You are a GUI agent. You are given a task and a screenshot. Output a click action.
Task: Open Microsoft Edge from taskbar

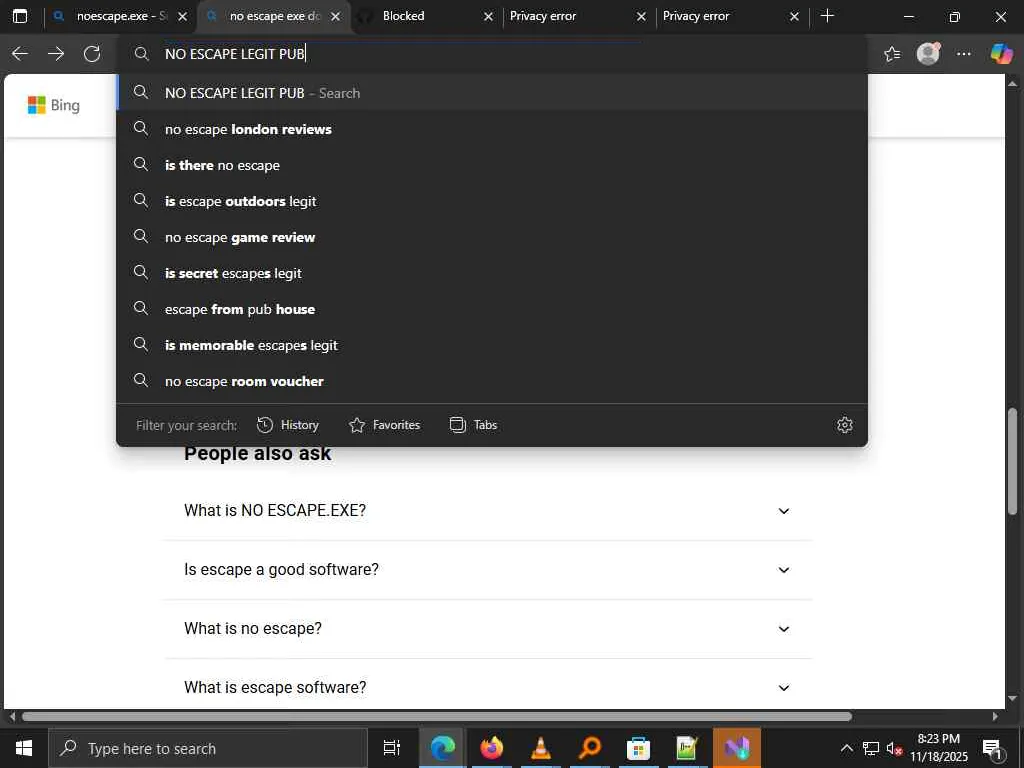tap(442, 748)
